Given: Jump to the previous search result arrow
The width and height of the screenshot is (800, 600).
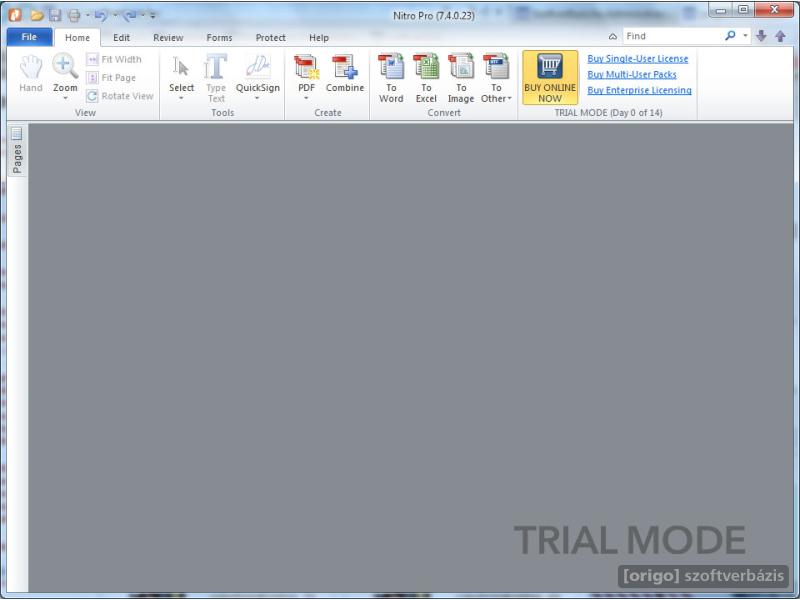Looking at the screenshot, I should tap(780, 36).
